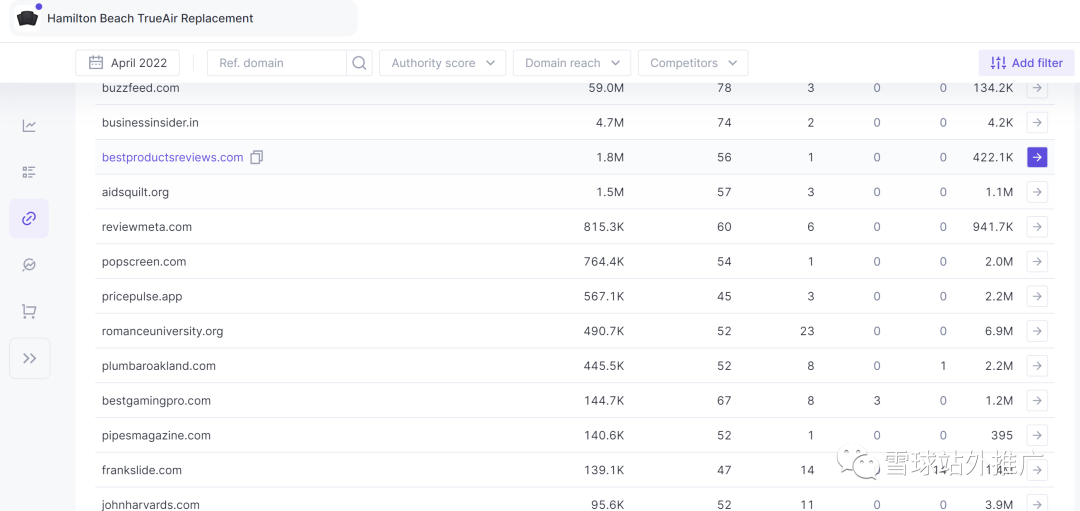Click arrow button for romanceuniversity.org row

click(1037, 331)
